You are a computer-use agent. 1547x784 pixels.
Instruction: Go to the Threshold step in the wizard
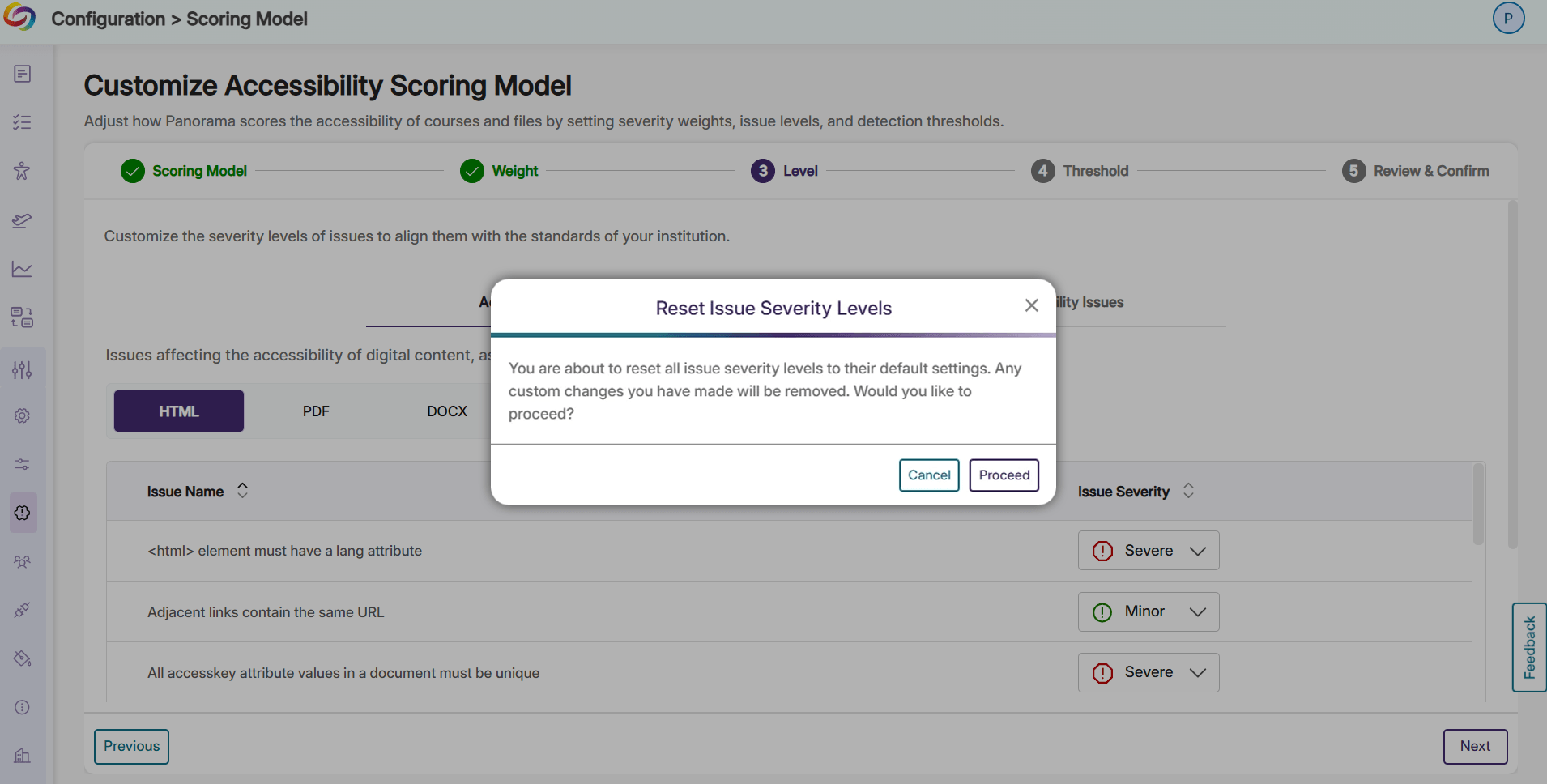(x=1080, y=171)
